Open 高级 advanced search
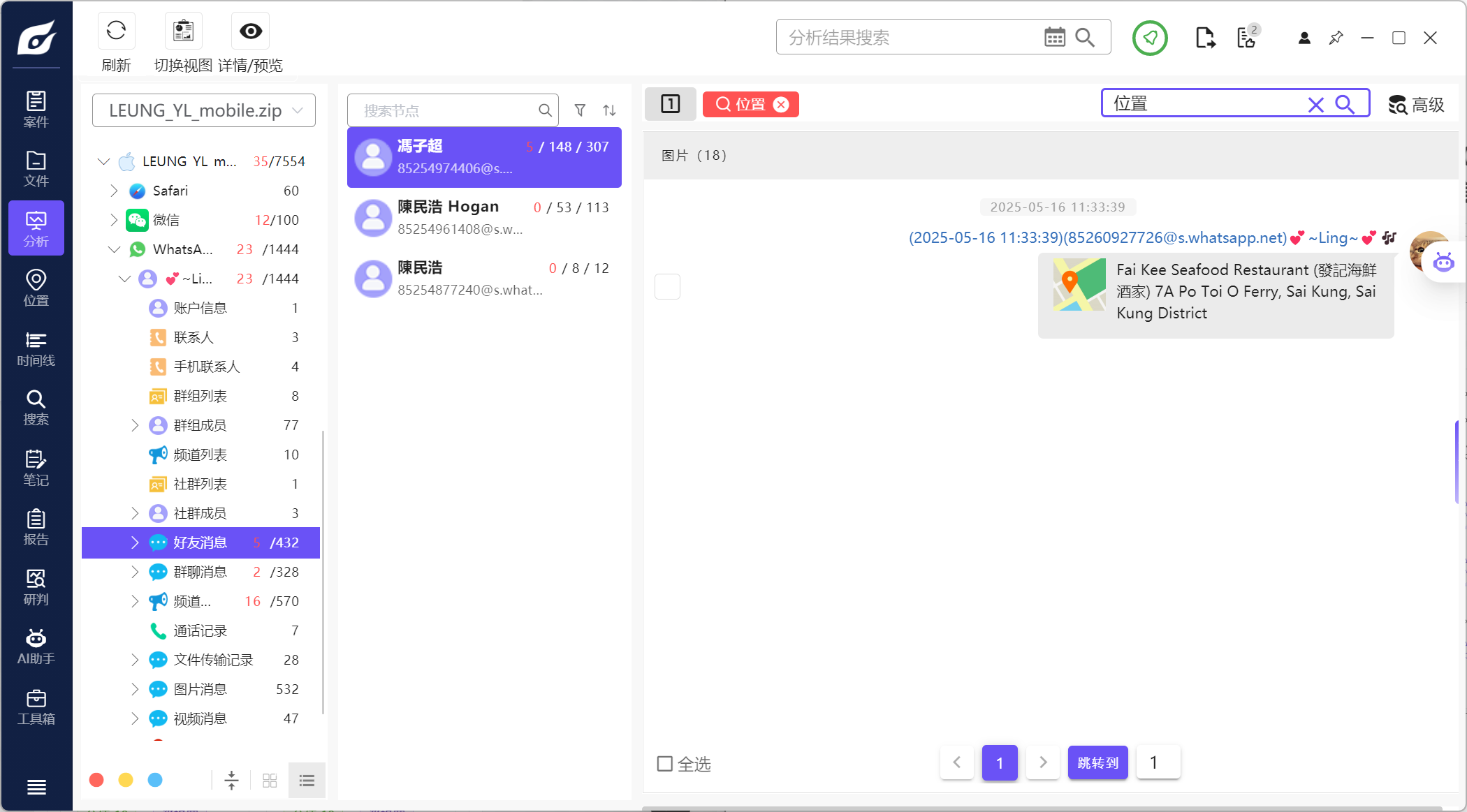 [x=1416, y=105]
